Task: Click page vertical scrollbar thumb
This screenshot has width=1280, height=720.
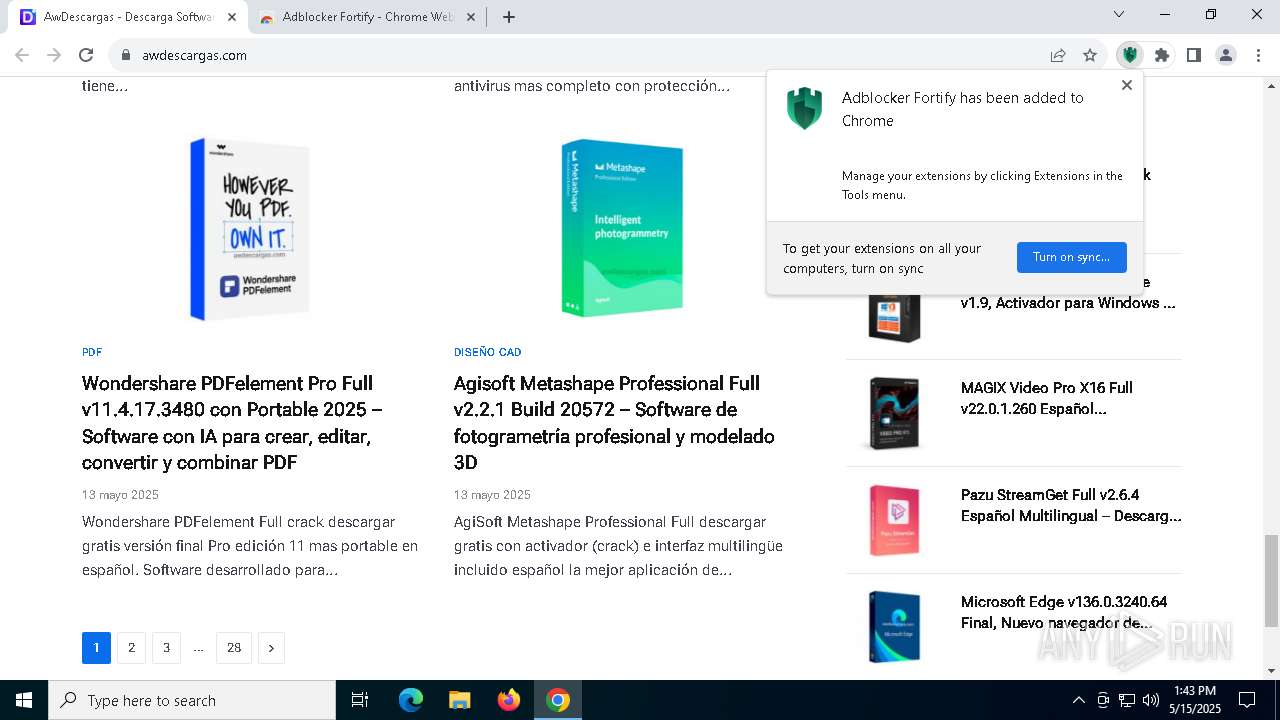Action: click(1271, 580)
